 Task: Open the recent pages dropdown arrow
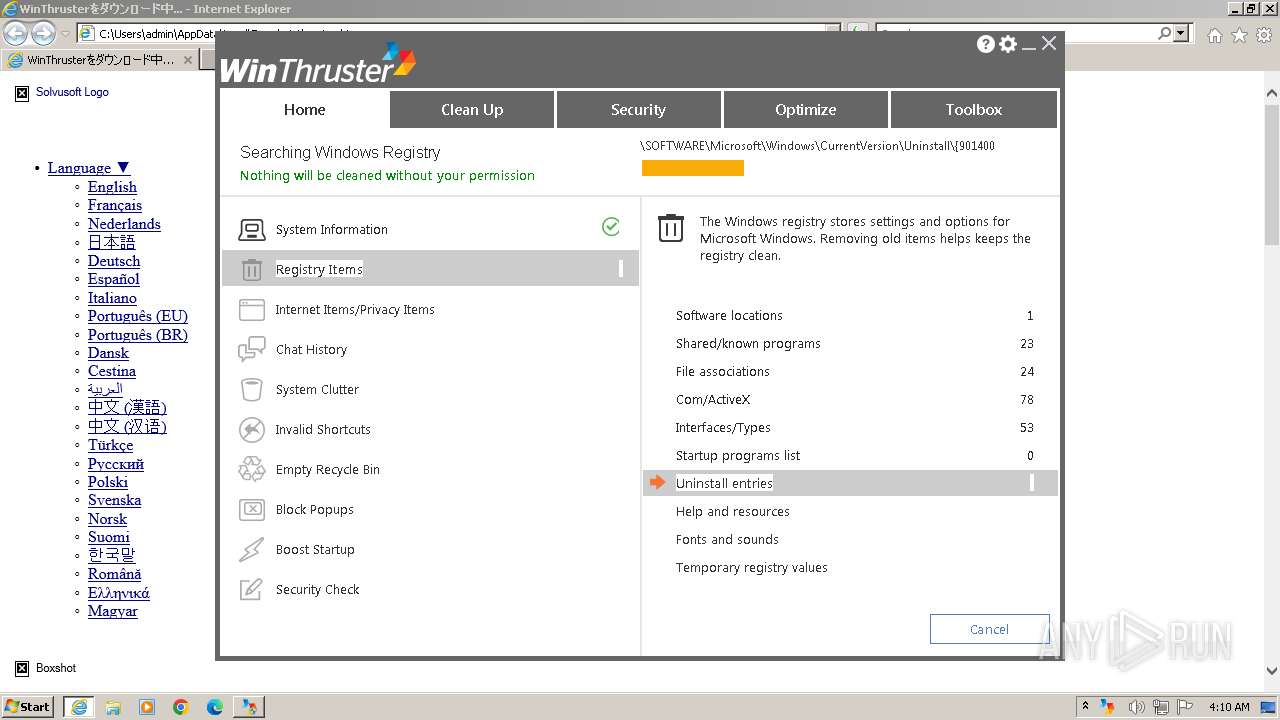coord(65,34)
